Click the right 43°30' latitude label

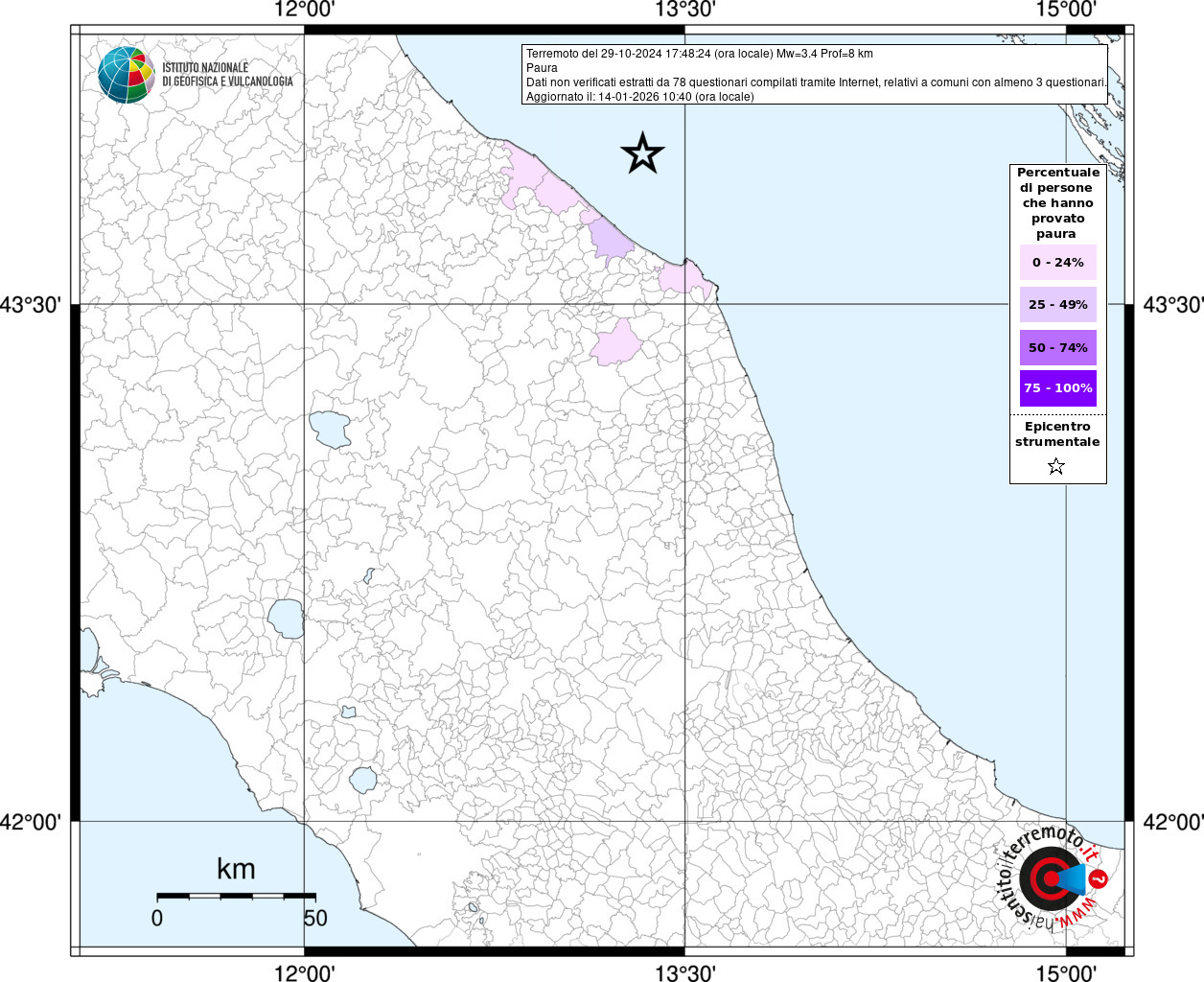[x=1173, y=305]
